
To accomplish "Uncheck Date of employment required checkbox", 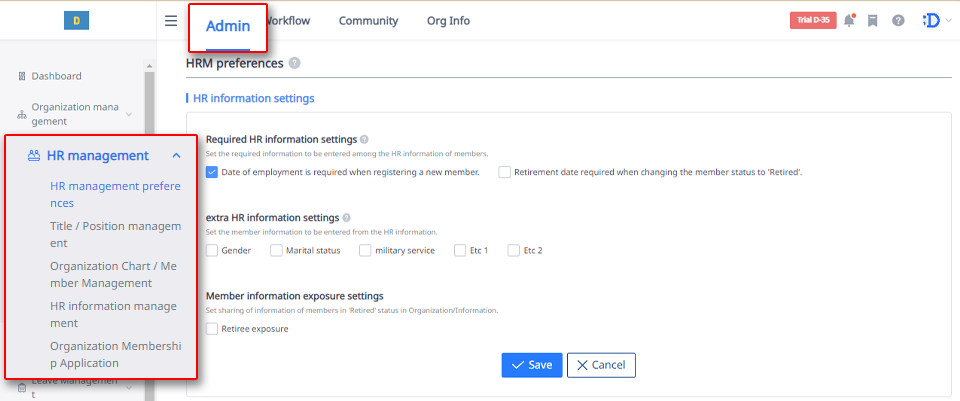I will tap(212, 172).
